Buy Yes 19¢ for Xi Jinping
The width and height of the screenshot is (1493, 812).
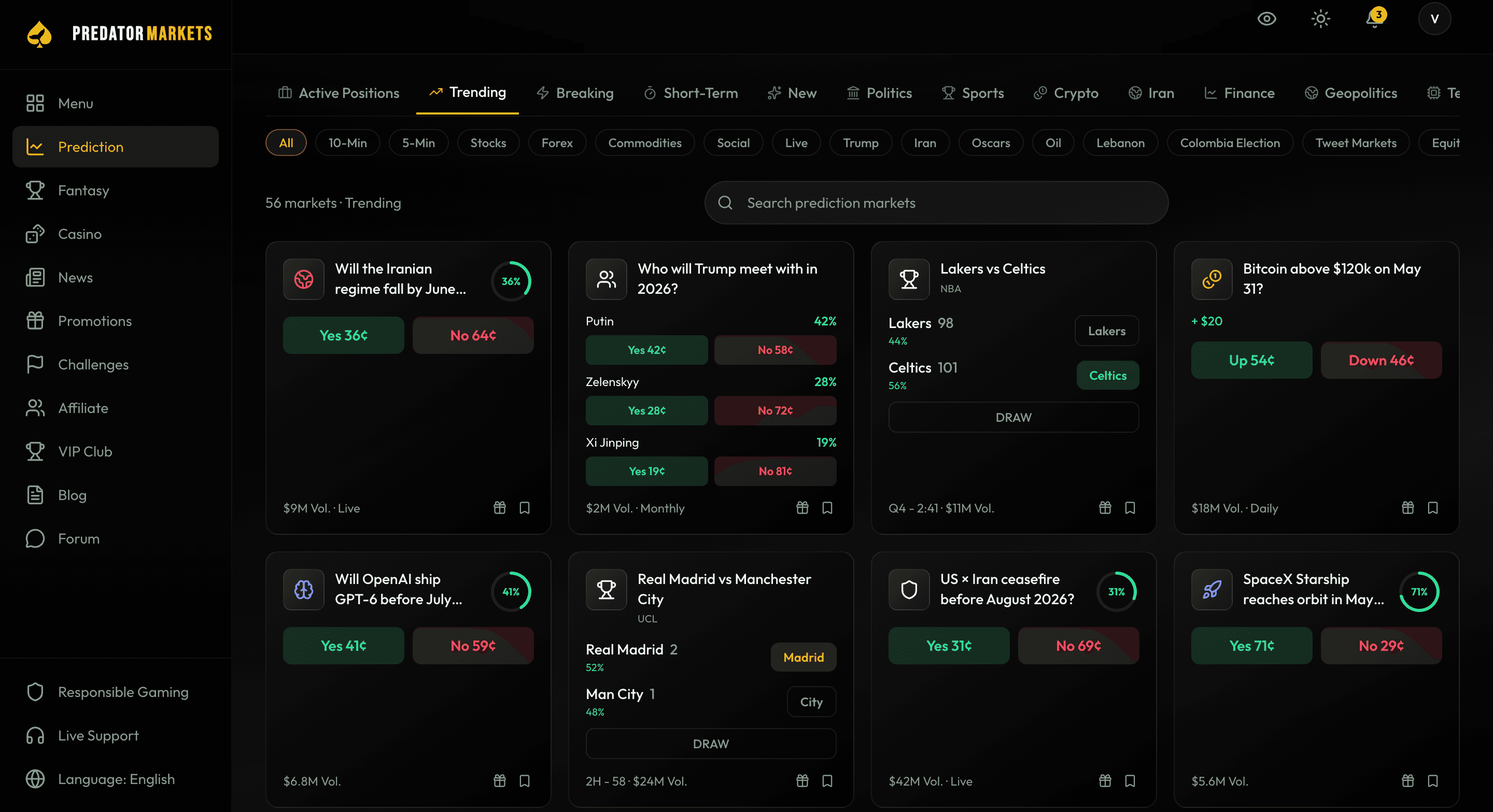[x=646, y=471]
